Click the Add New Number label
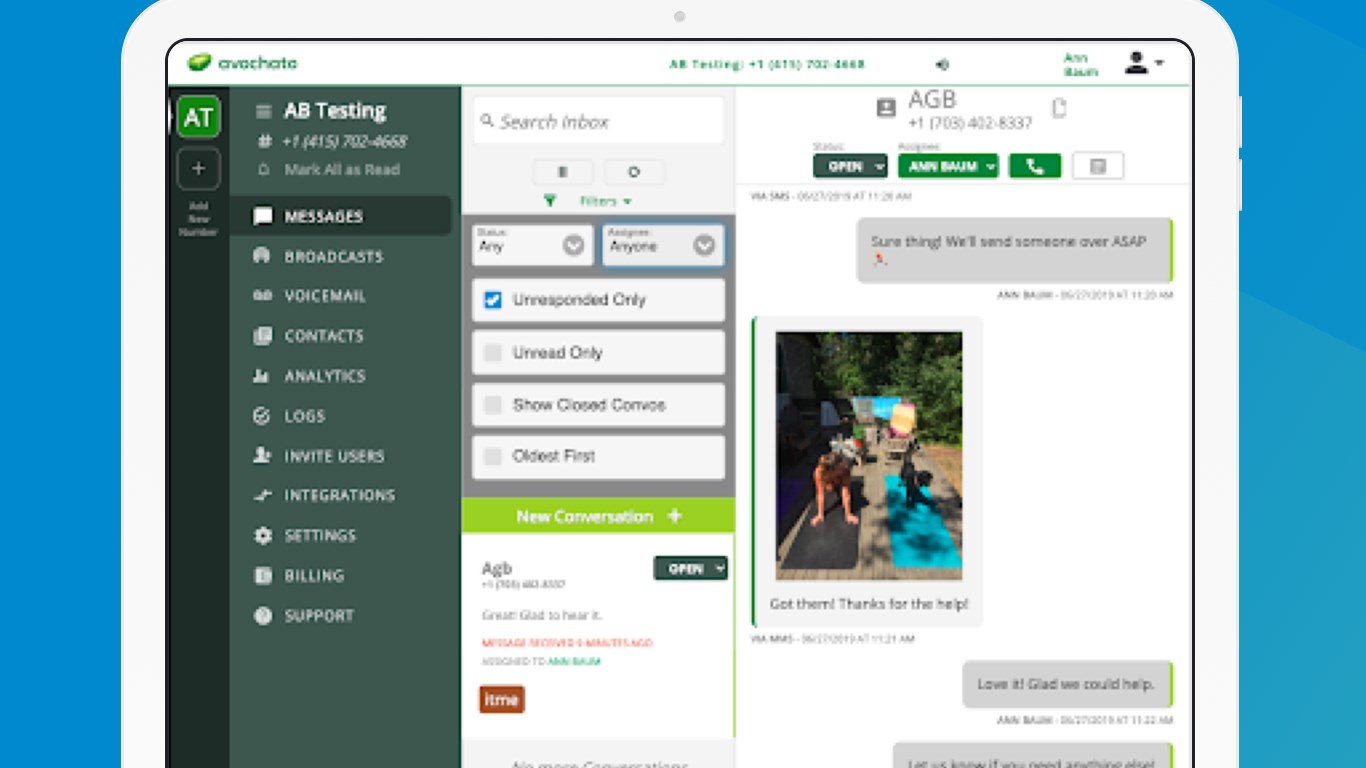Image resolution: width=1366 pixels, height=768 pixels. pos(198,219)
